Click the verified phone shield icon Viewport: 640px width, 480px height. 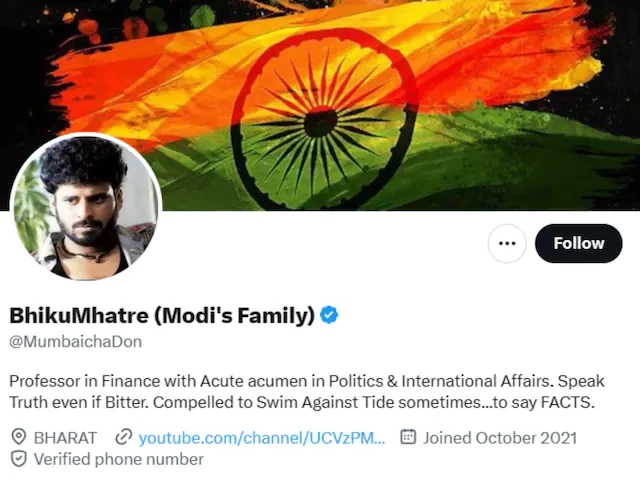click(18, 459)
